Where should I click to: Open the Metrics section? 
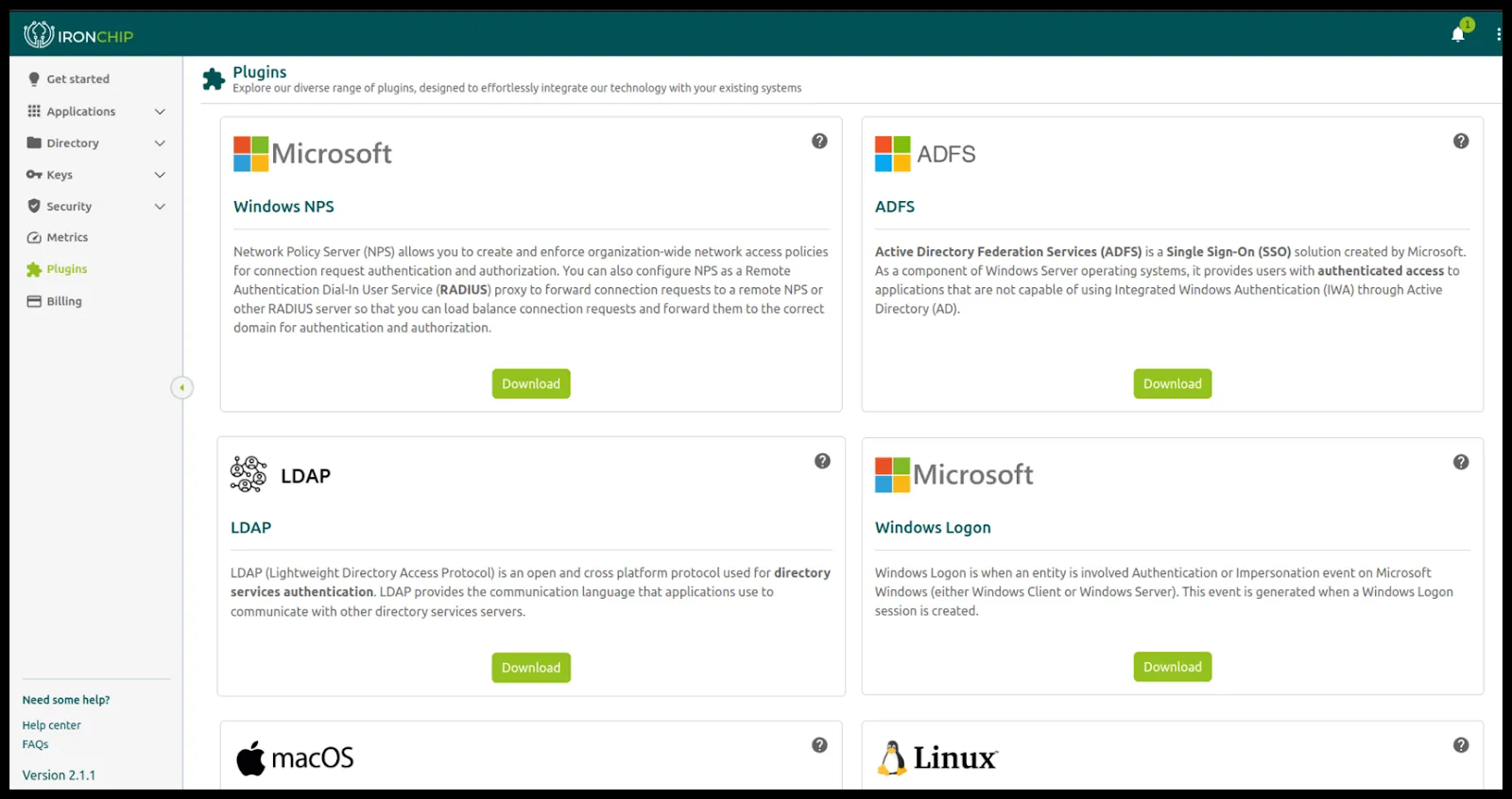coord(67,238)
